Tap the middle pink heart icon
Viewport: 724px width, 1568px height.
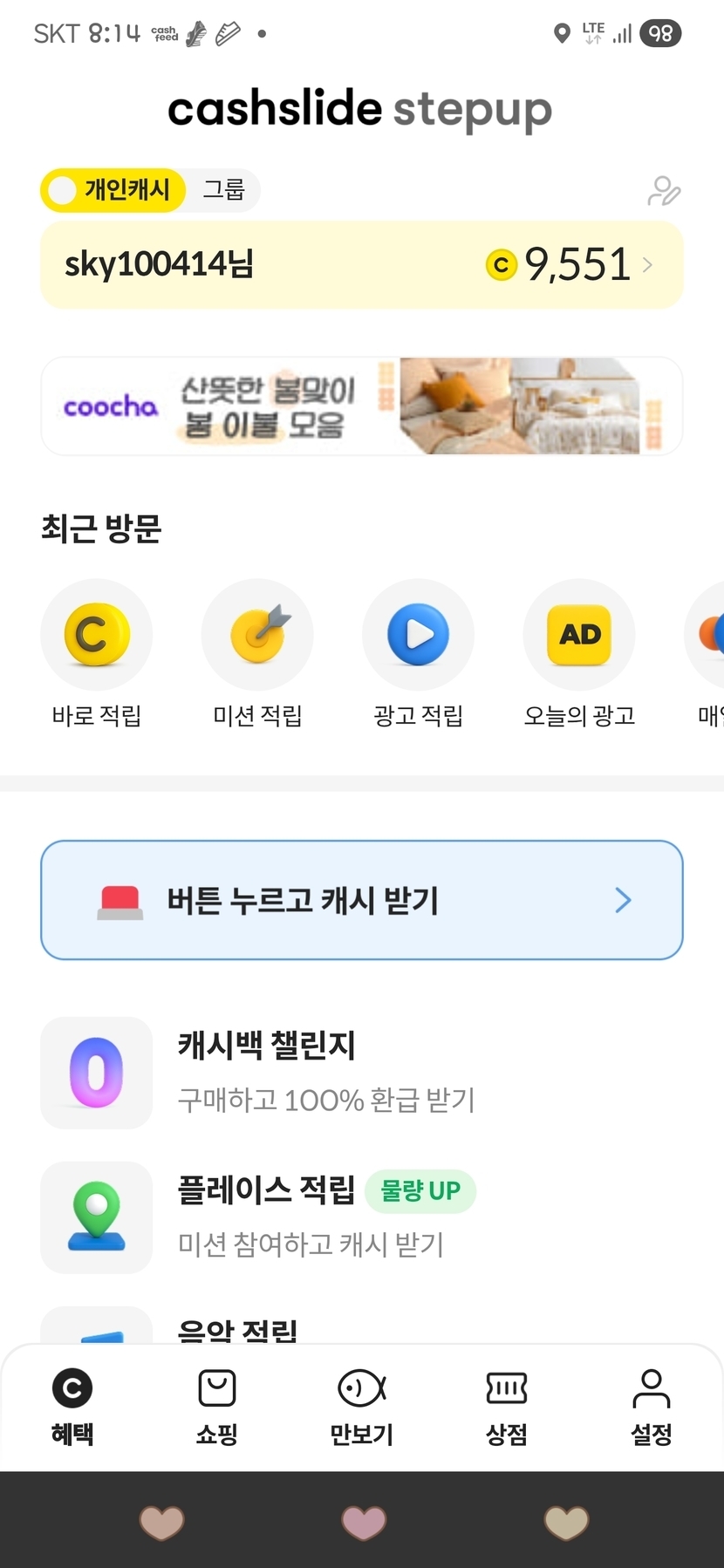click(363, 1523)
